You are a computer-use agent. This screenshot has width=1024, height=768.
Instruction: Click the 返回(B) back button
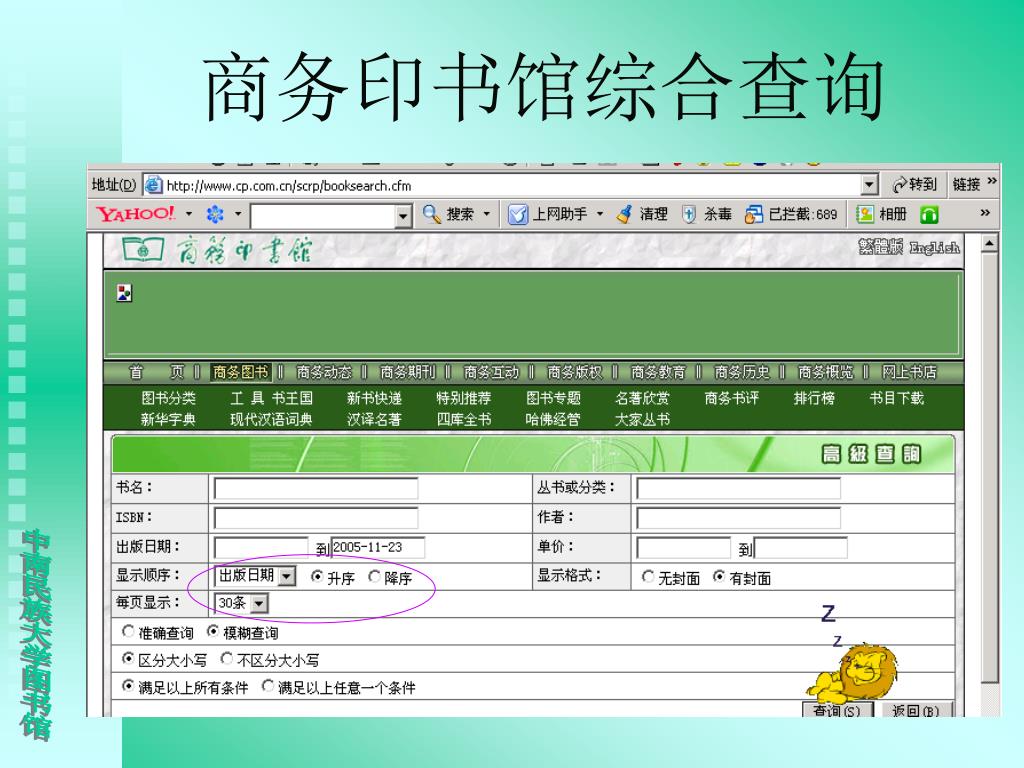917,709
